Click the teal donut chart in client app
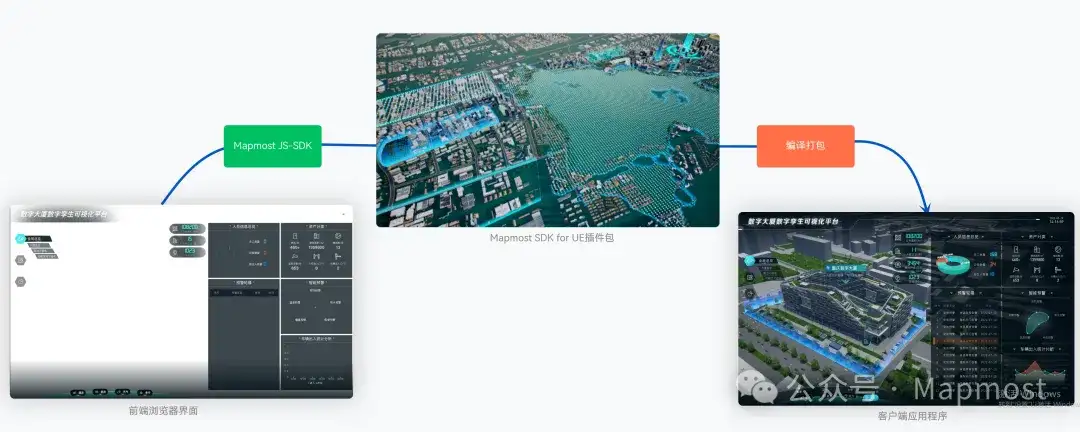The image size is (1080, 432). coord(953,265)
